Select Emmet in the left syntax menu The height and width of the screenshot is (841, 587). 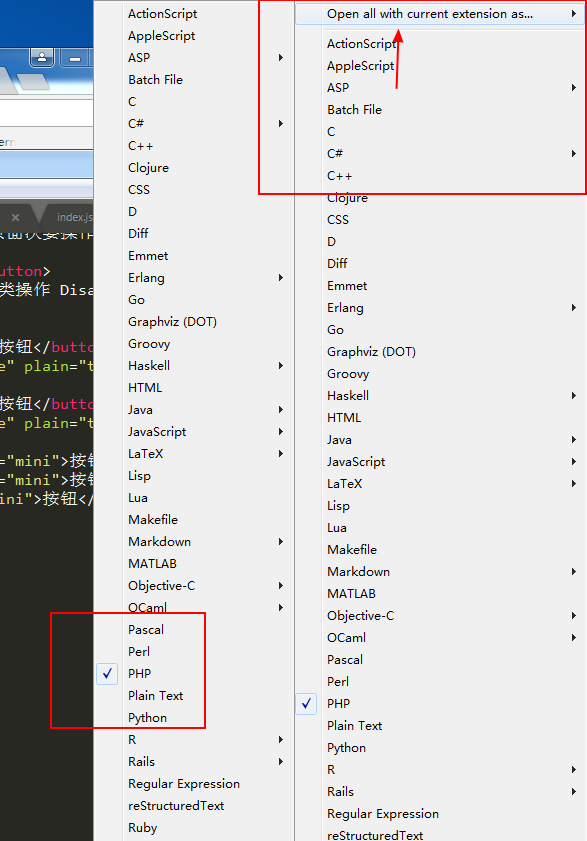(x=148, y=255)
